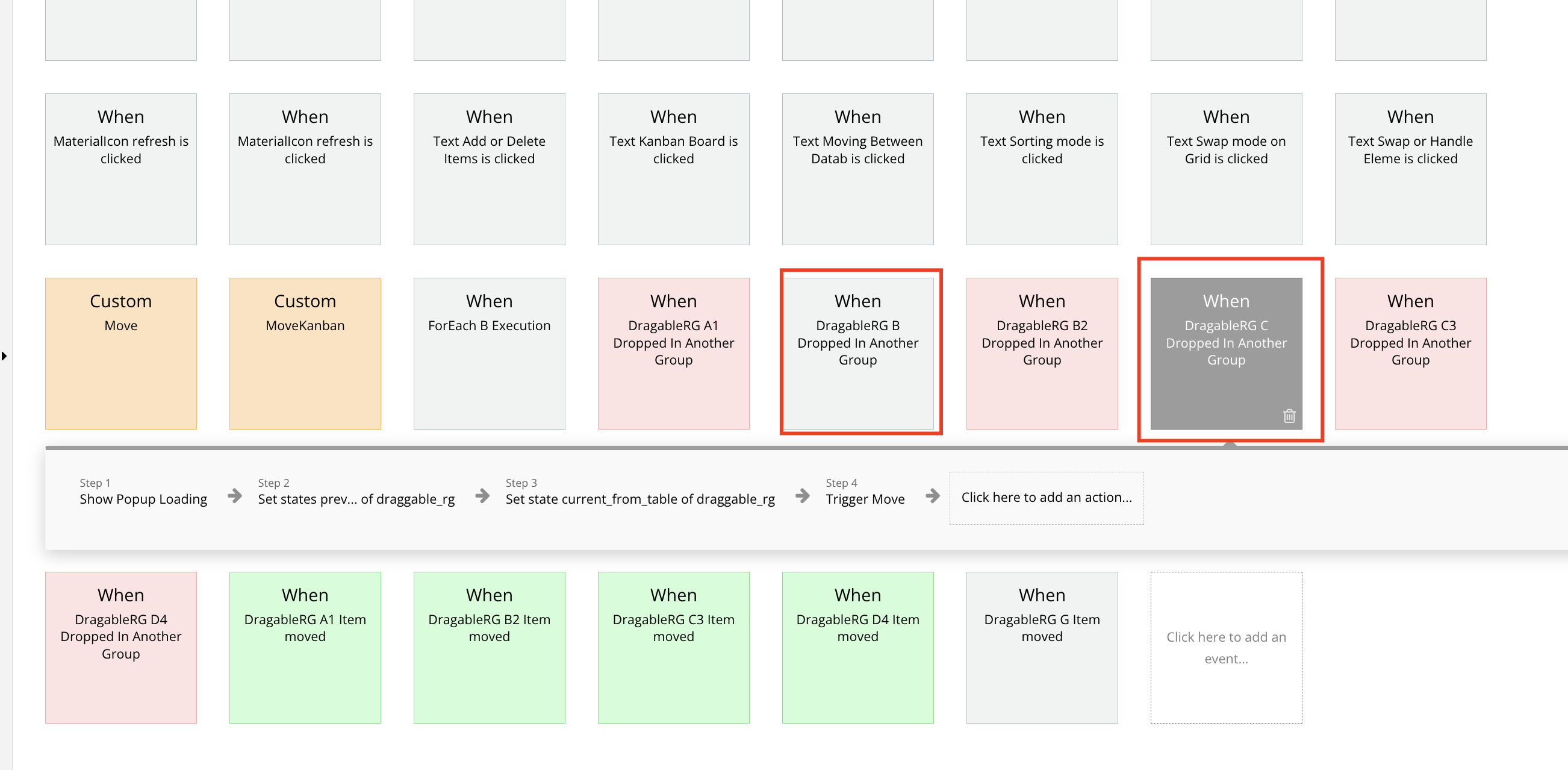Image resolution: width=1568 pixels, height=770 pixels.
Task: Click here to add an action
Action: (x=1047, y=498)
